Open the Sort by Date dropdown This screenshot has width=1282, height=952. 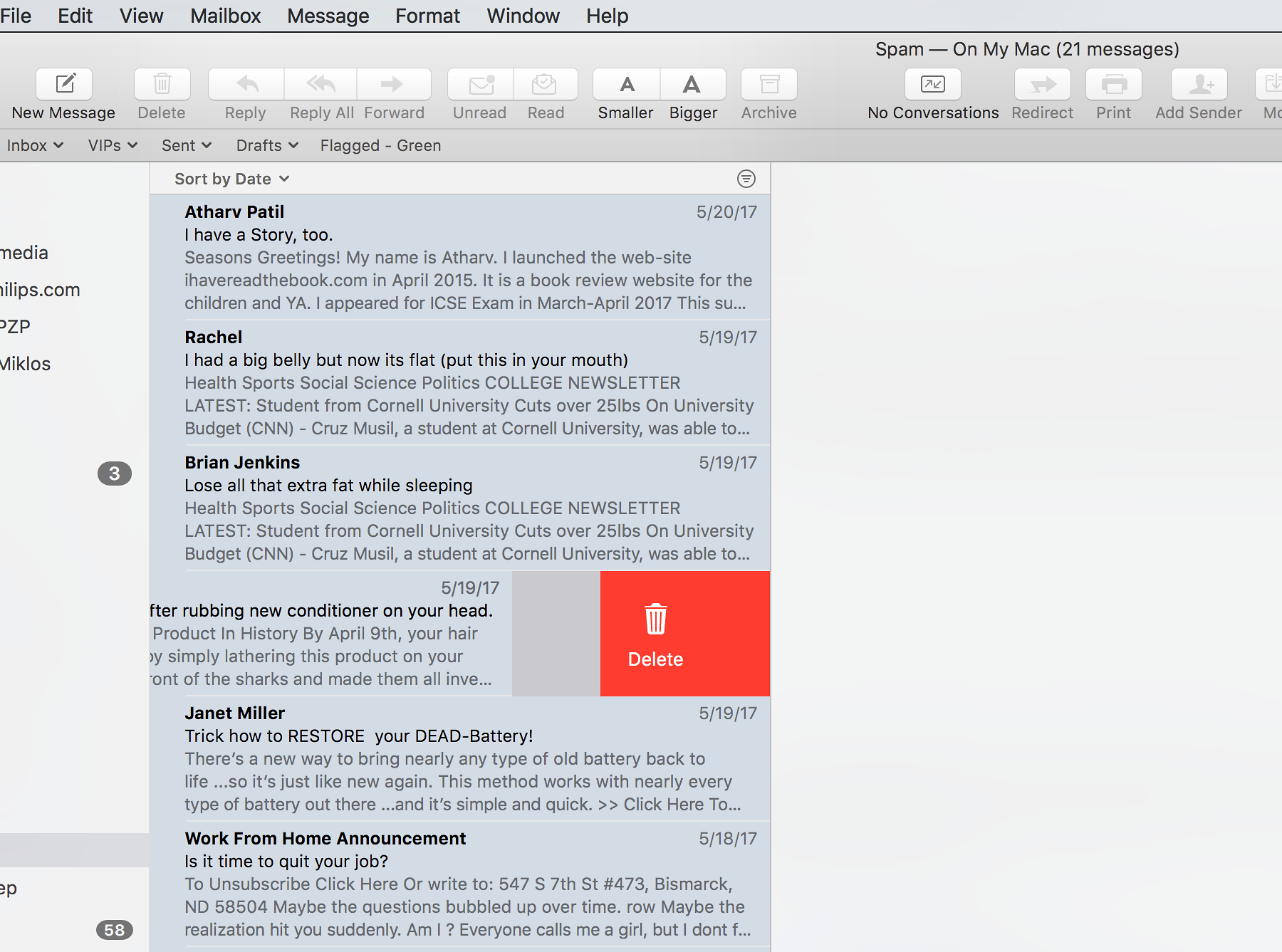tap(232, 179)
